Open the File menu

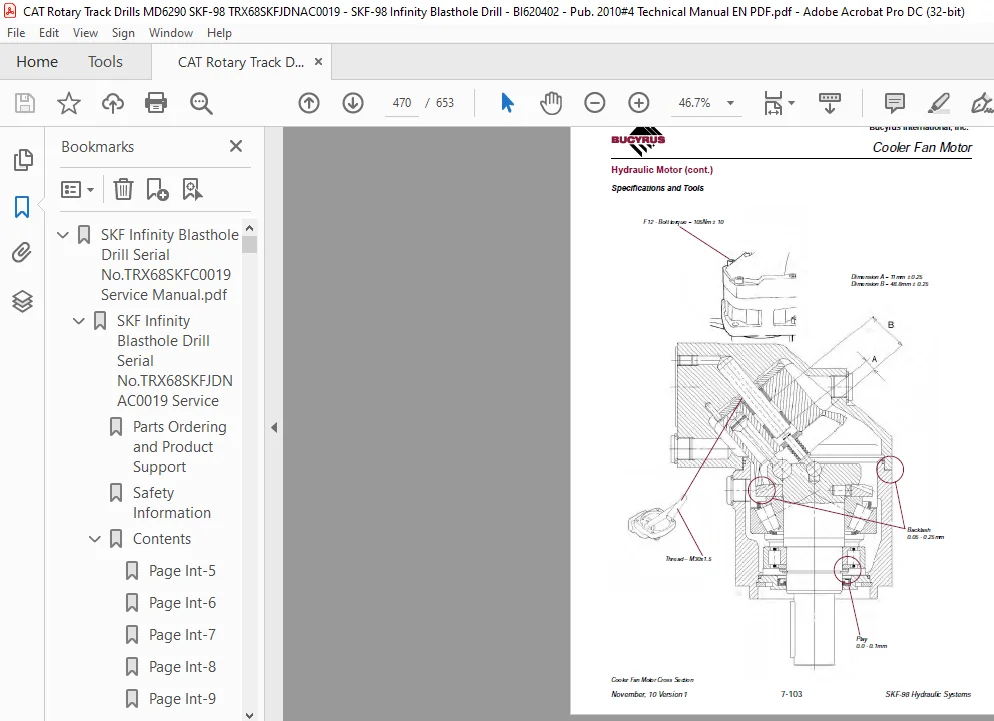(16, 32)
